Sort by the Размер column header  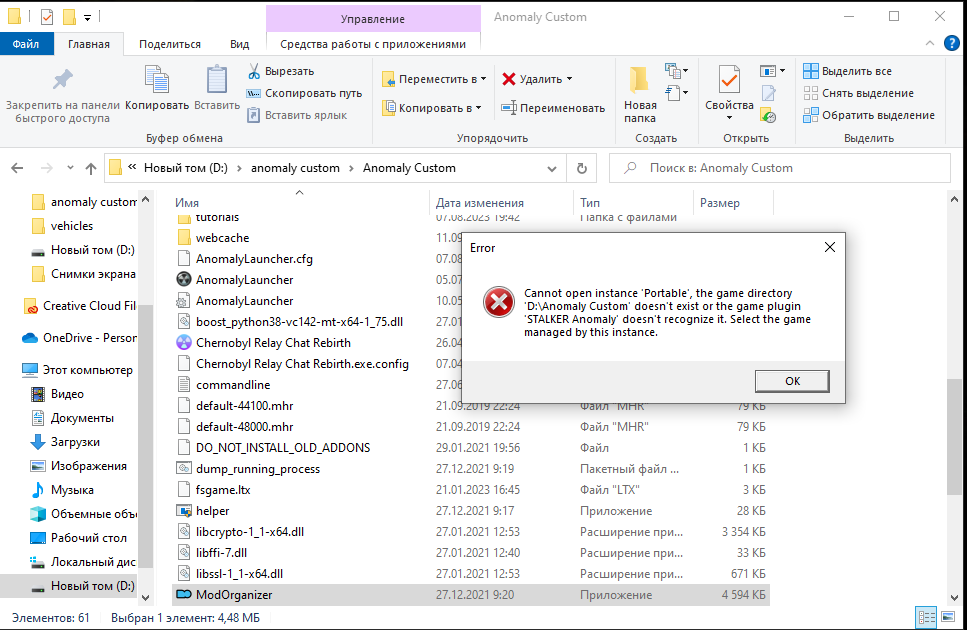point(720,203)
